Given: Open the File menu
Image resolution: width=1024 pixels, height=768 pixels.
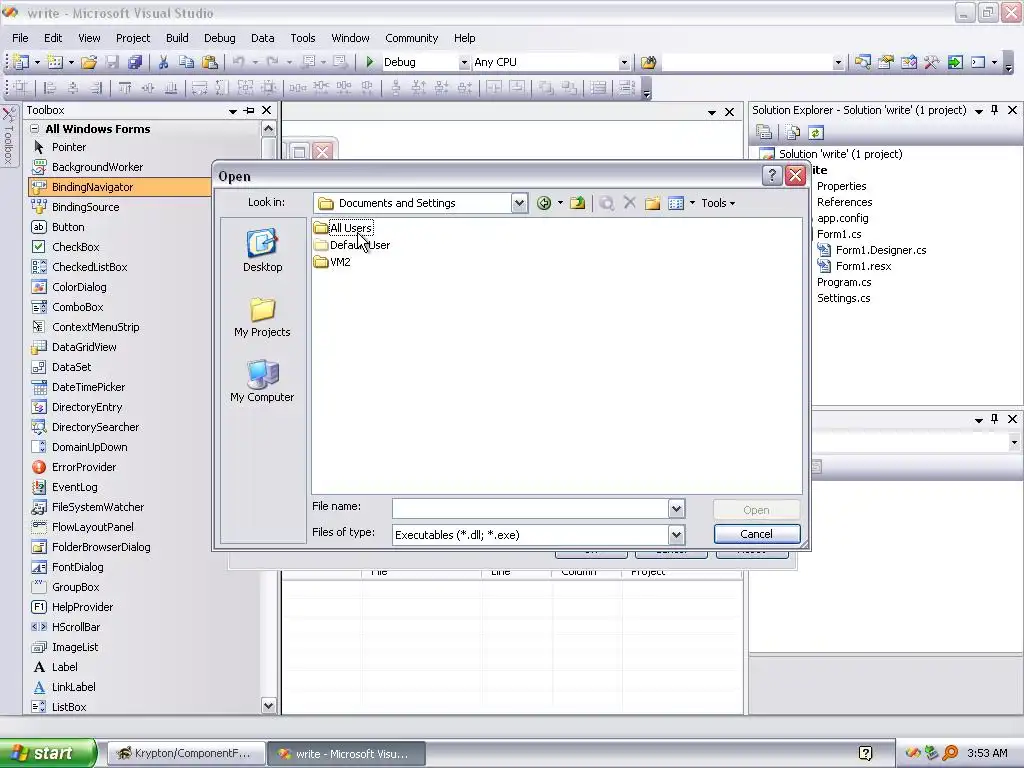Looking at the screenshot, I should point(20,38).
